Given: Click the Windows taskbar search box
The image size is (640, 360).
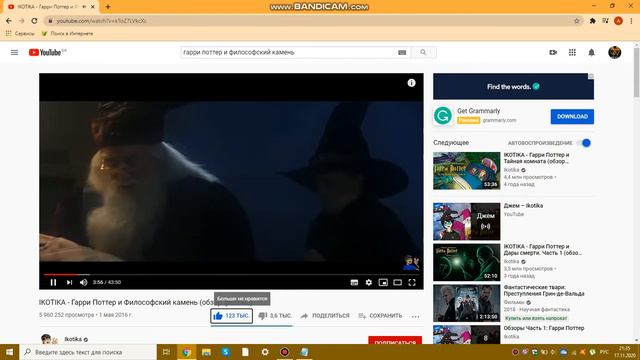Looking at the screenshot, I should 88,352.
